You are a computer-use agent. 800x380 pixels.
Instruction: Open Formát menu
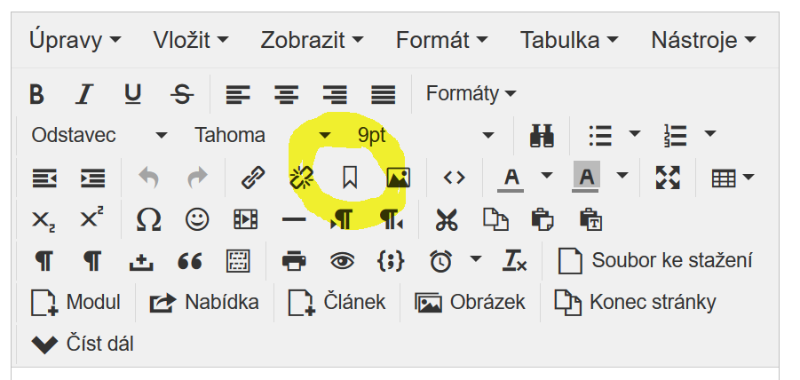click(442, 40)
